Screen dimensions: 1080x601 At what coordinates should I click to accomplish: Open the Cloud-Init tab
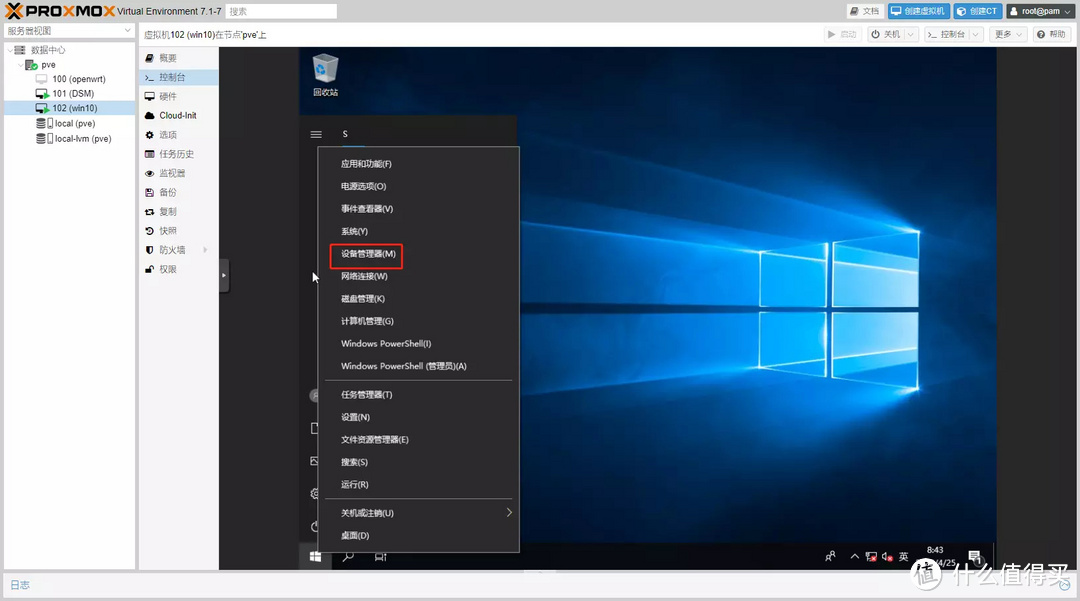[x=179, y=116]
